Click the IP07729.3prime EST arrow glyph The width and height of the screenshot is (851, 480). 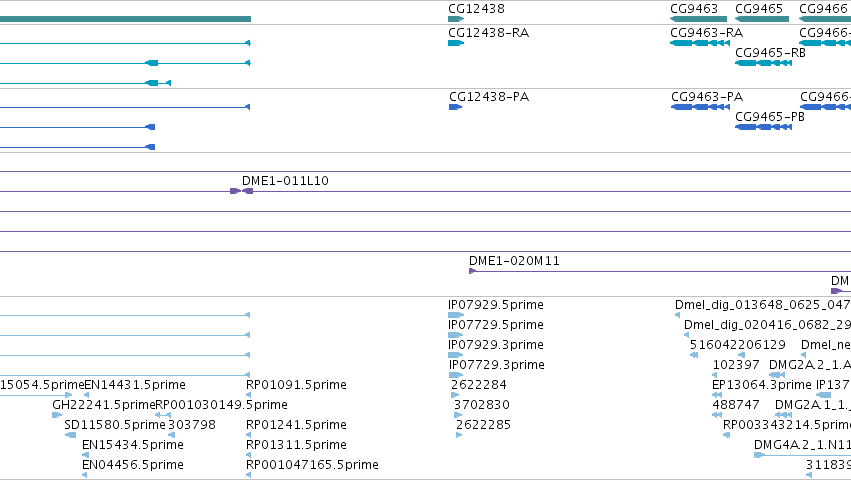(456, 375)
